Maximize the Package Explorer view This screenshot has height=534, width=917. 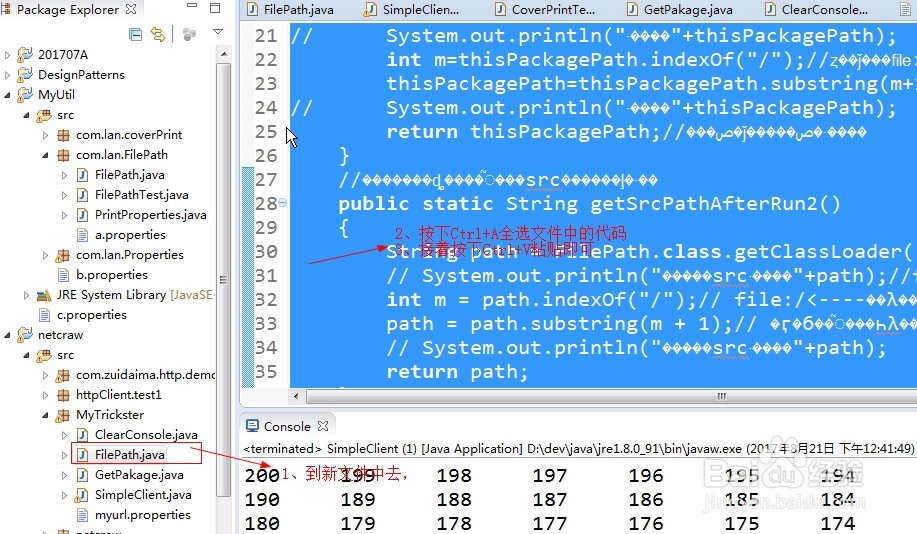click(215, 8)
